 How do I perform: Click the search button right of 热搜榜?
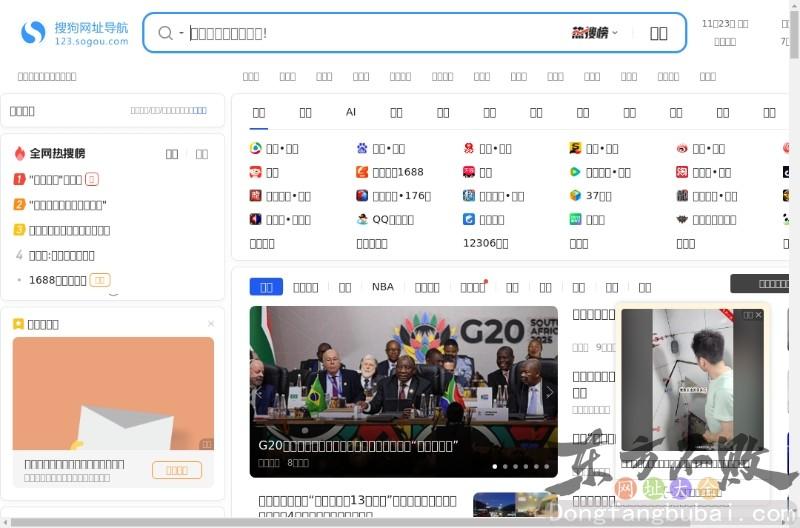pyautogui.click(x=659, y=33)
